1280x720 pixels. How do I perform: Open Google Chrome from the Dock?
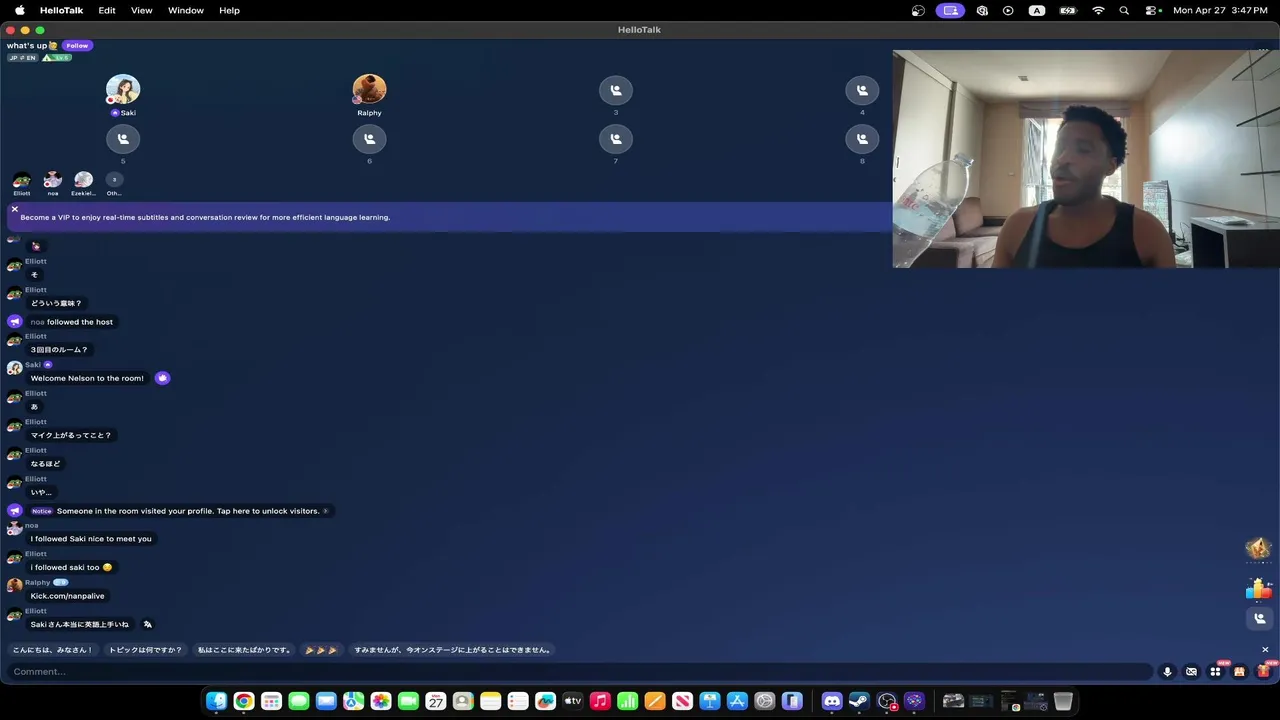[244, 701]
